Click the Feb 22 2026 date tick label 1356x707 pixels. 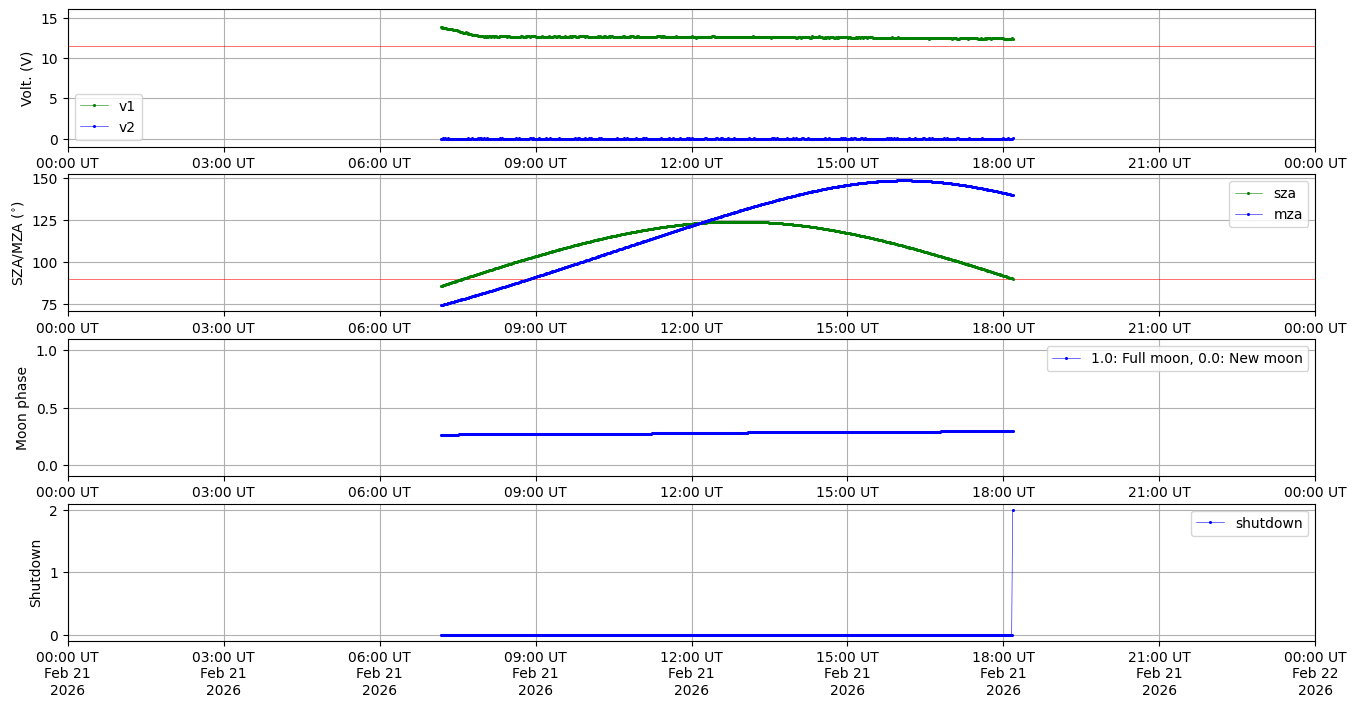(1314, 673)
